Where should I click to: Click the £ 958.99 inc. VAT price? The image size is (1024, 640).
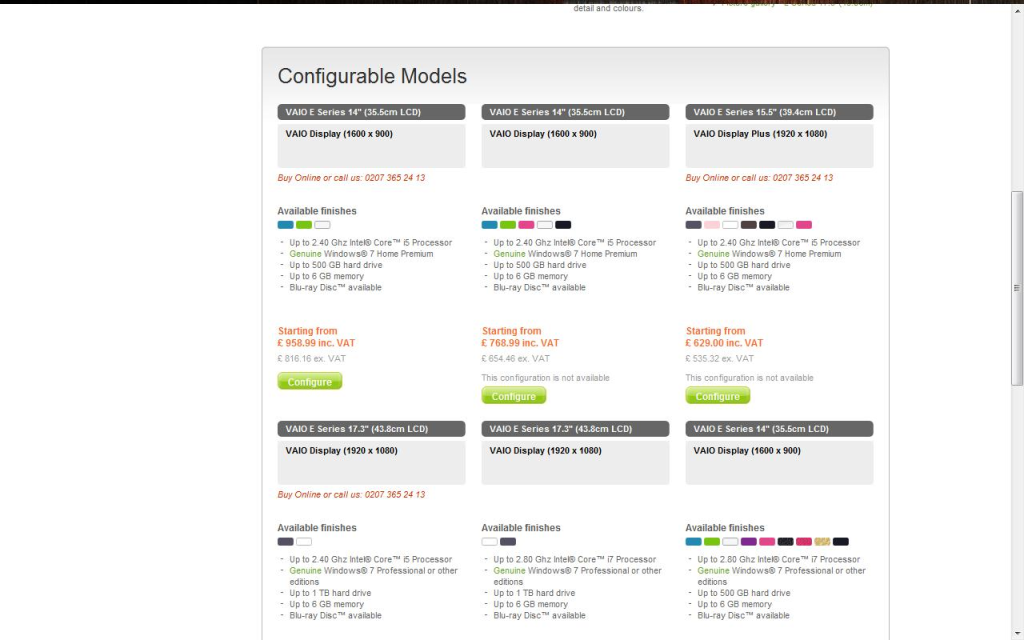coord(317,343)
